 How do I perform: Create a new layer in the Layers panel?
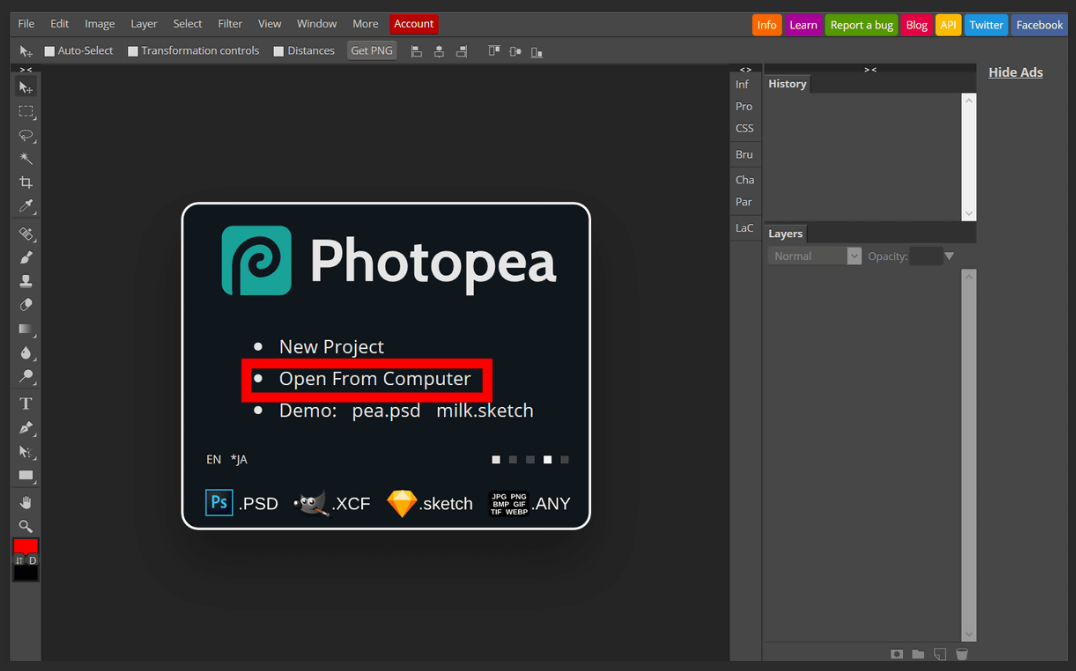(x=940, y=653)
